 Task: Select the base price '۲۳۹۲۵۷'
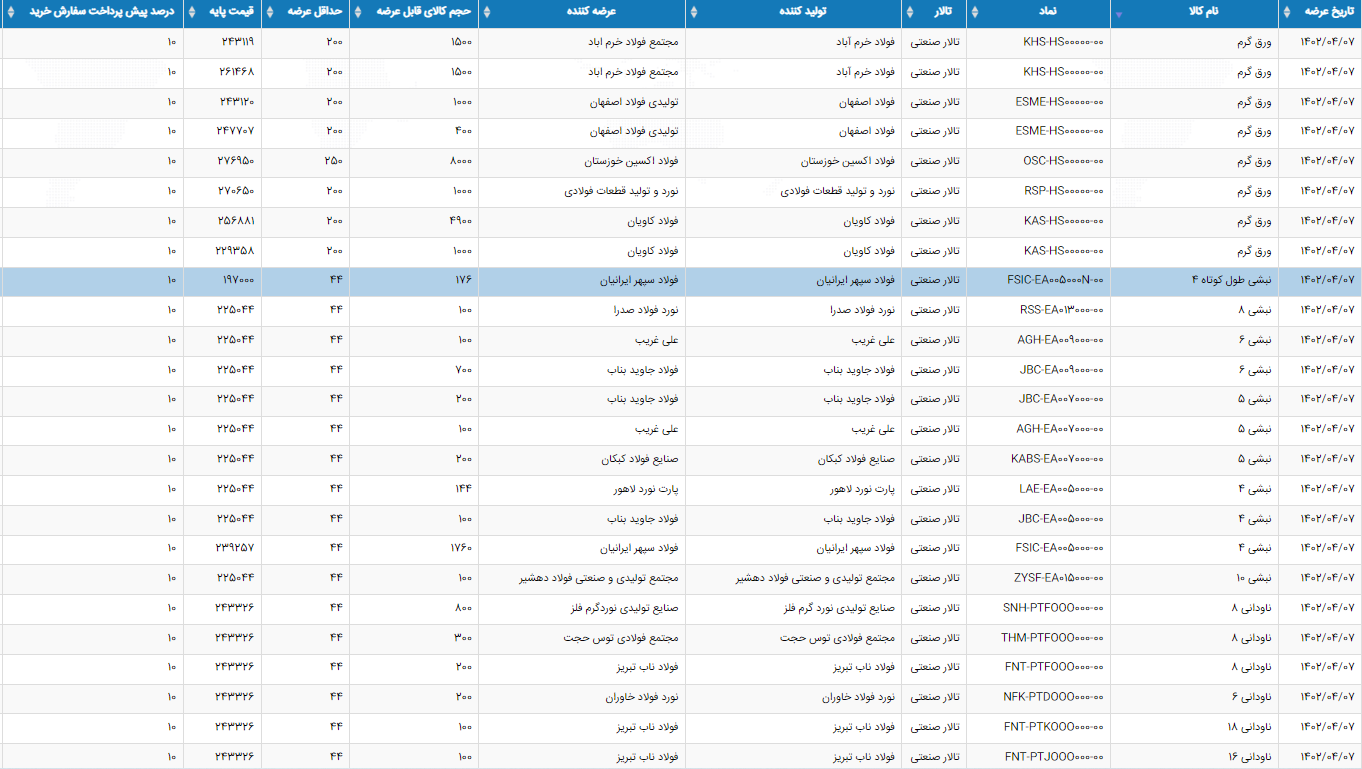[x=235, y=548]
